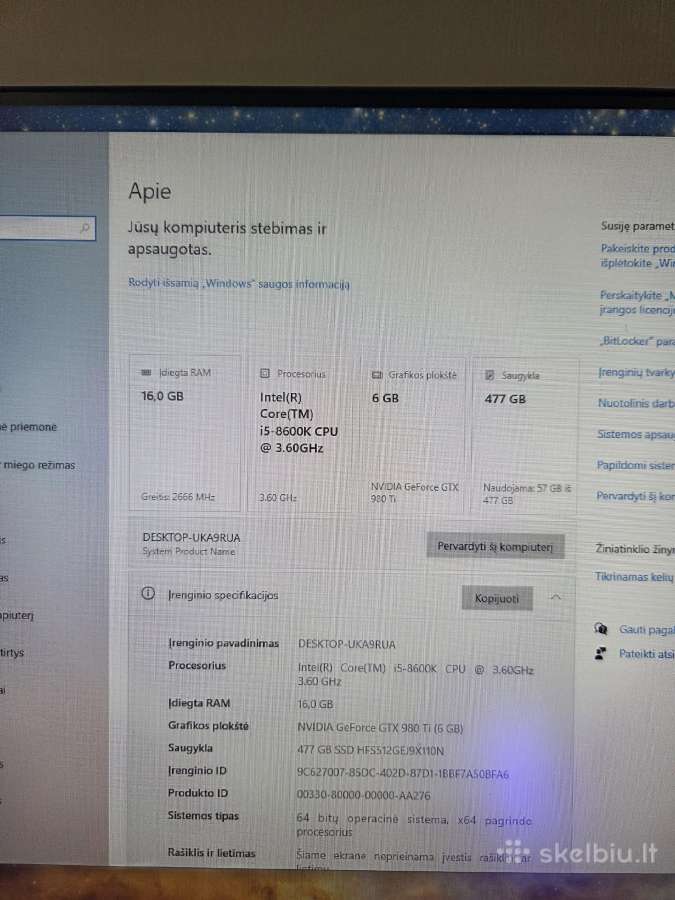Click the search input field in sidebar
Viewport: 675px width, 900px height.
tap(47, 228)
